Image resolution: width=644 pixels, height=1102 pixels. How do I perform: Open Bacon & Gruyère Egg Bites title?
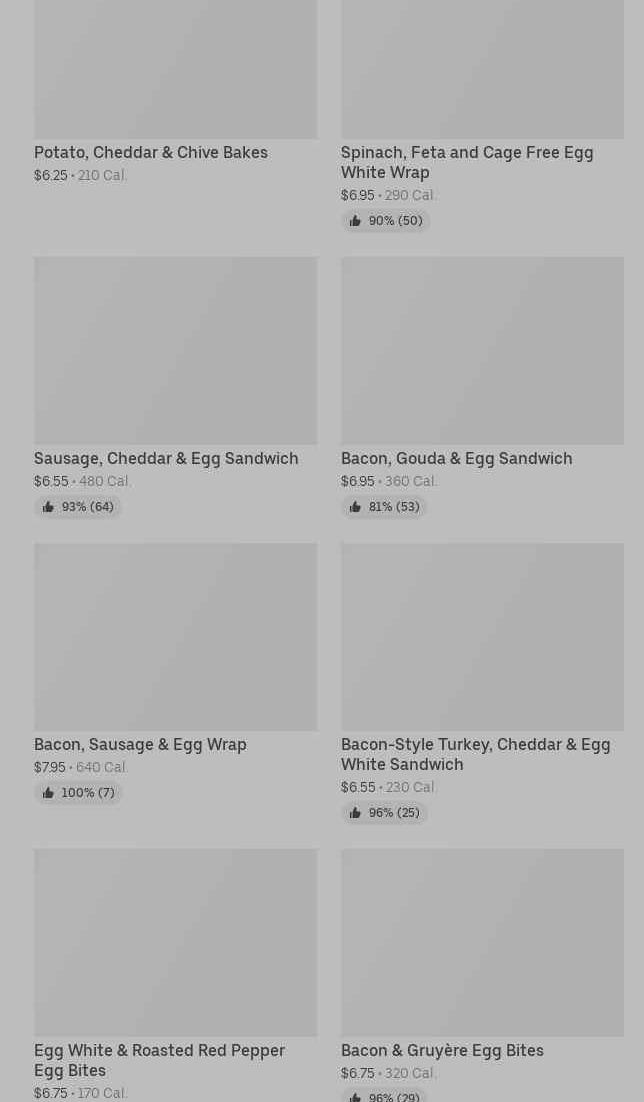tap(442, 1051)
